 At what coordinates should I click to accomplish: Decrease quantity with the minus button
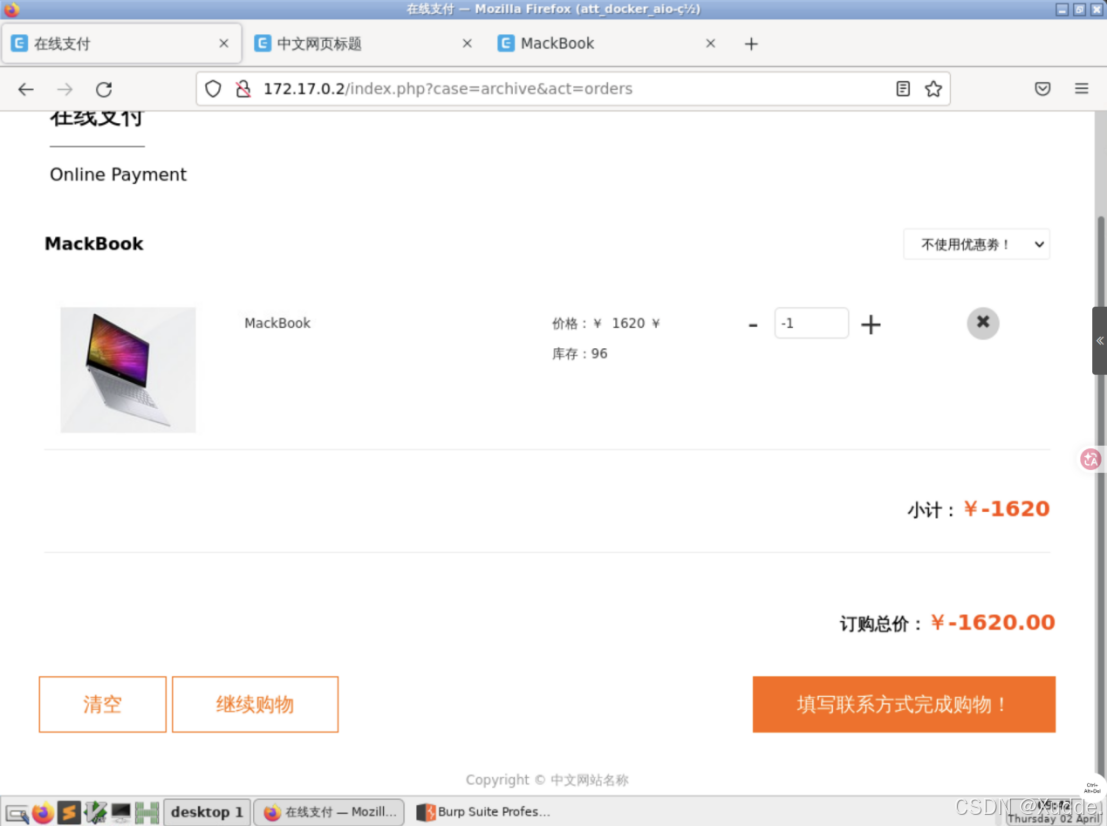coord(753,324)
